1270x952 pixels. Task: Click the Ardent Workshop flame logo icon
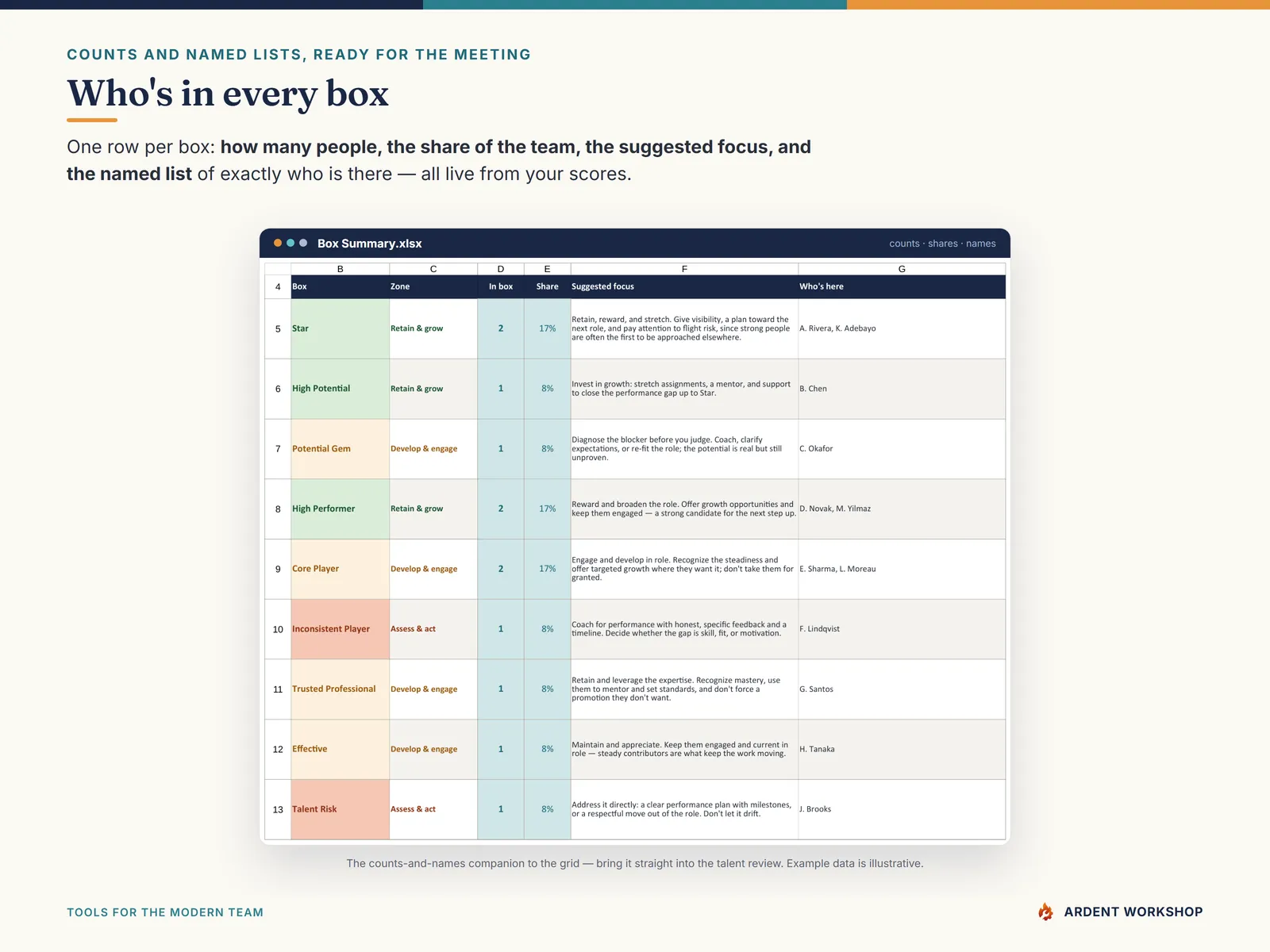1045,912
